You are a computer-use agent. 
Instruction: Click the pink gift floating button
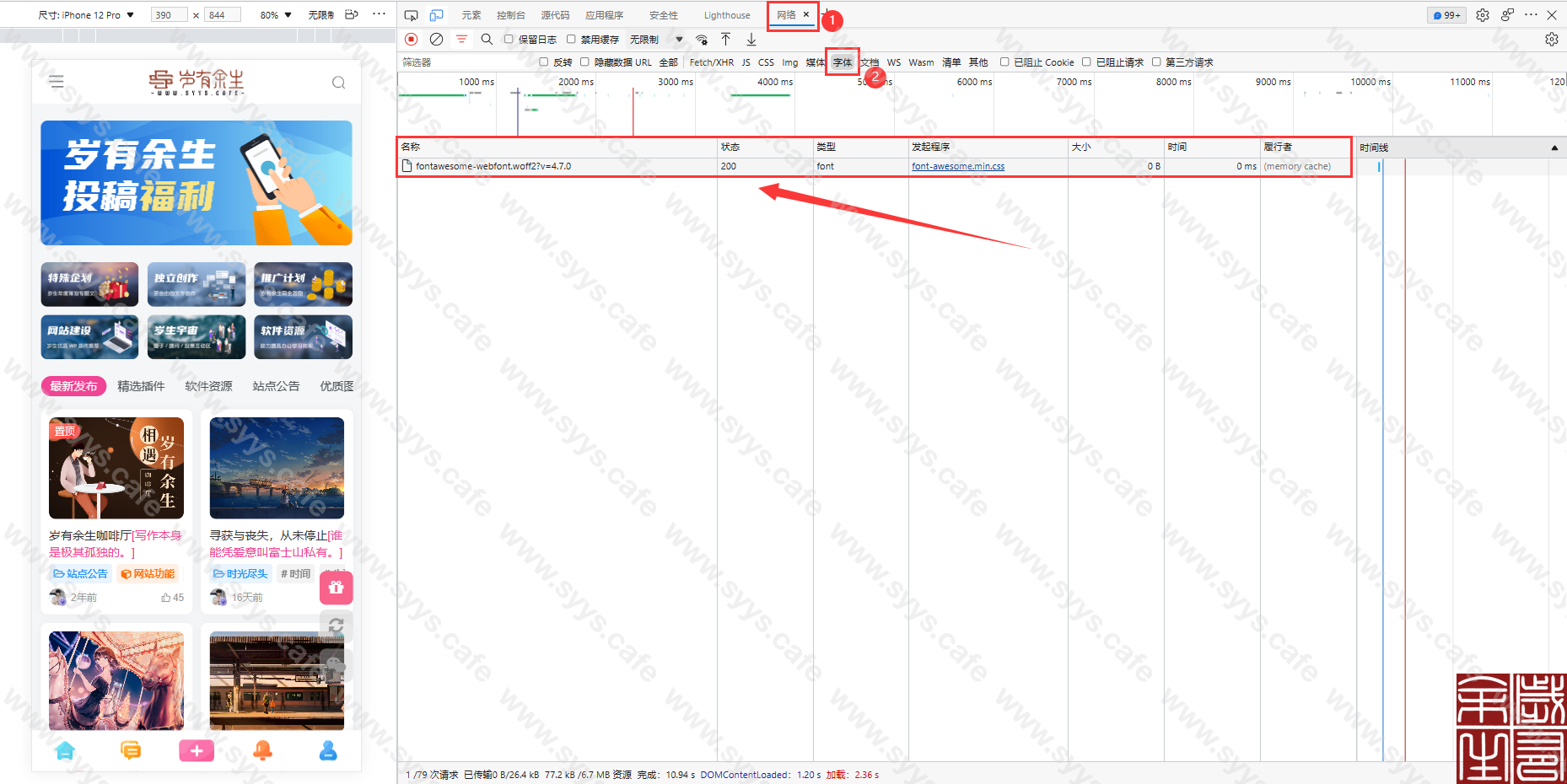pos(336,588)
